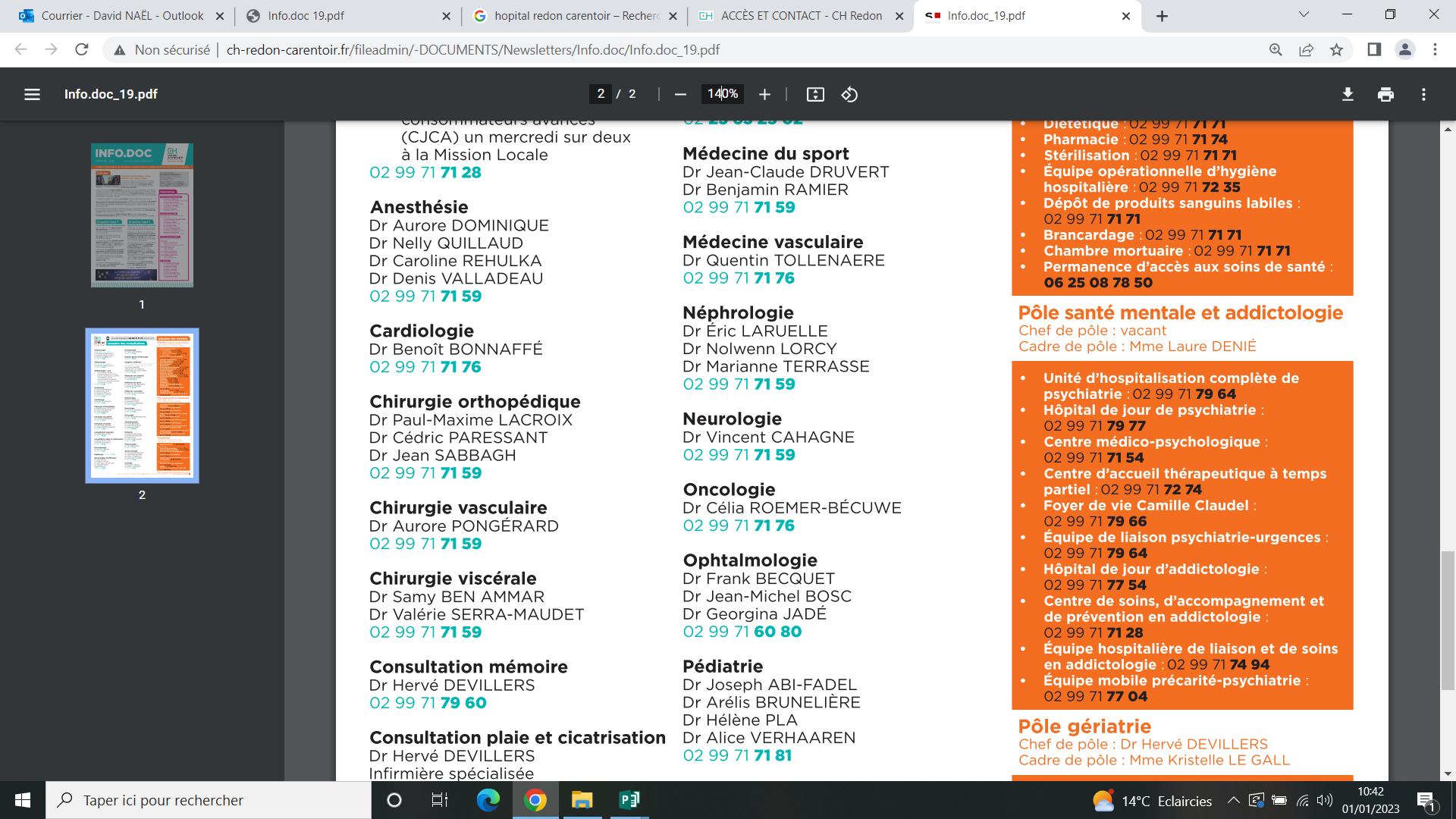The height and width of the screenshot is (819, 1456).
Task: Print the PDF document
Action: tap(1385, 95)
